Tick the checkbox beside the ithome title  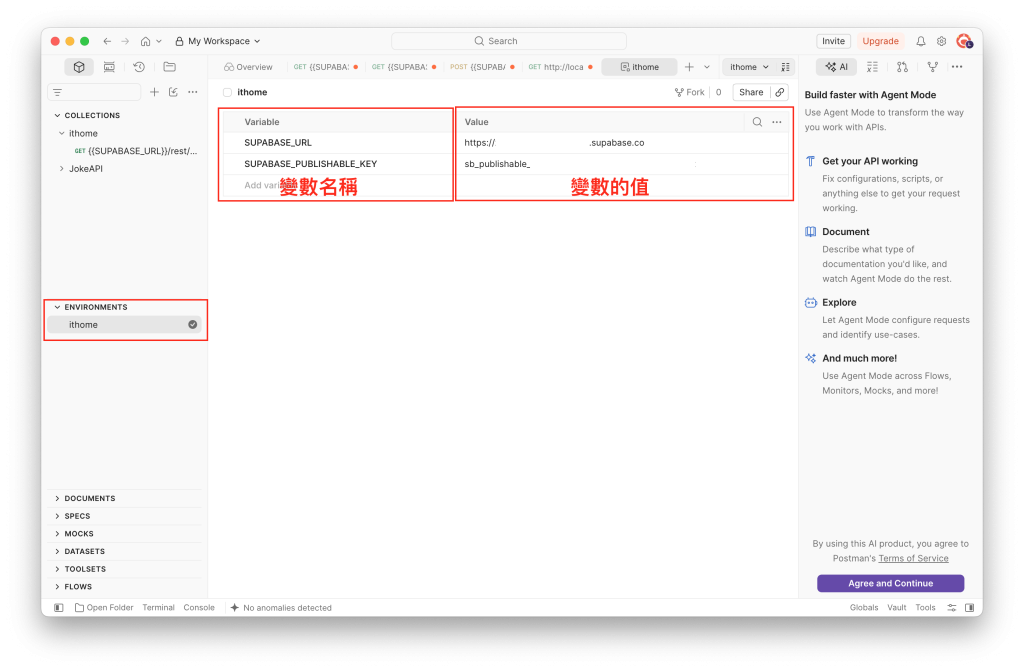[227, 93]
